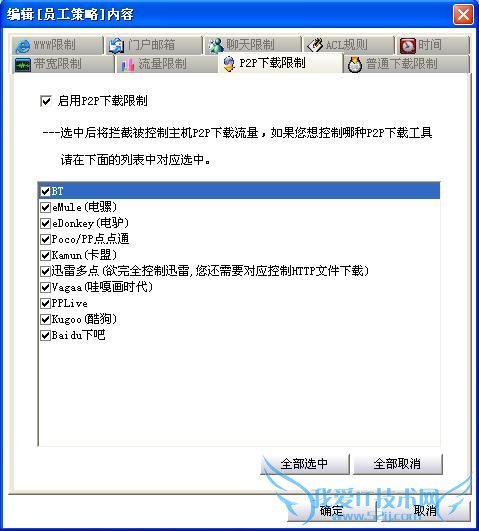Click the 聊天限制 tab messenger icon
Screen dimensions: 479x531
(x=215, y=46)
